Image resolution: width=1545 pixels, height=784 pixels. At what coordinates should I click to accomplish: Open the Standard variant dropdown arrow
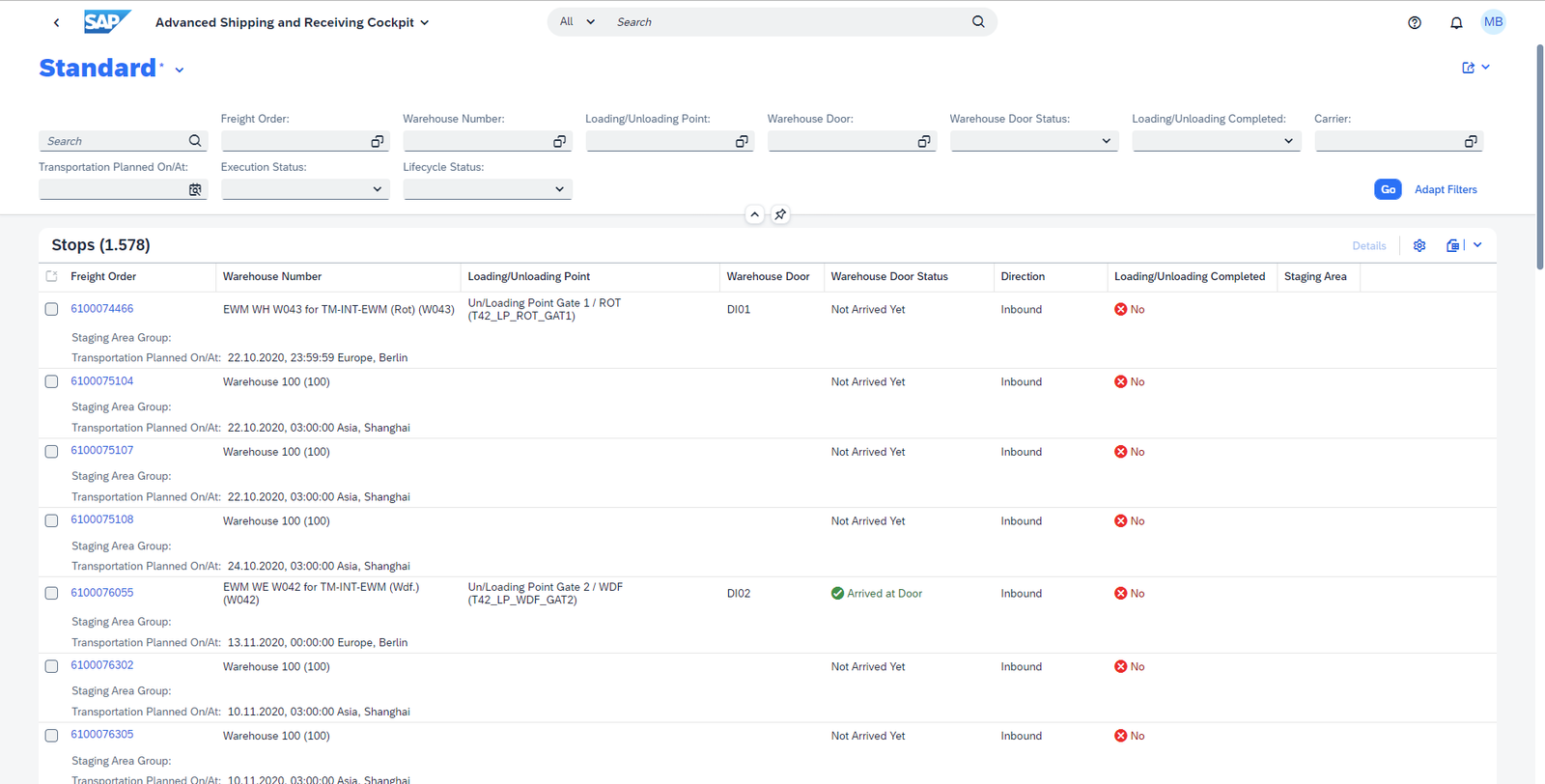(180, 70)
